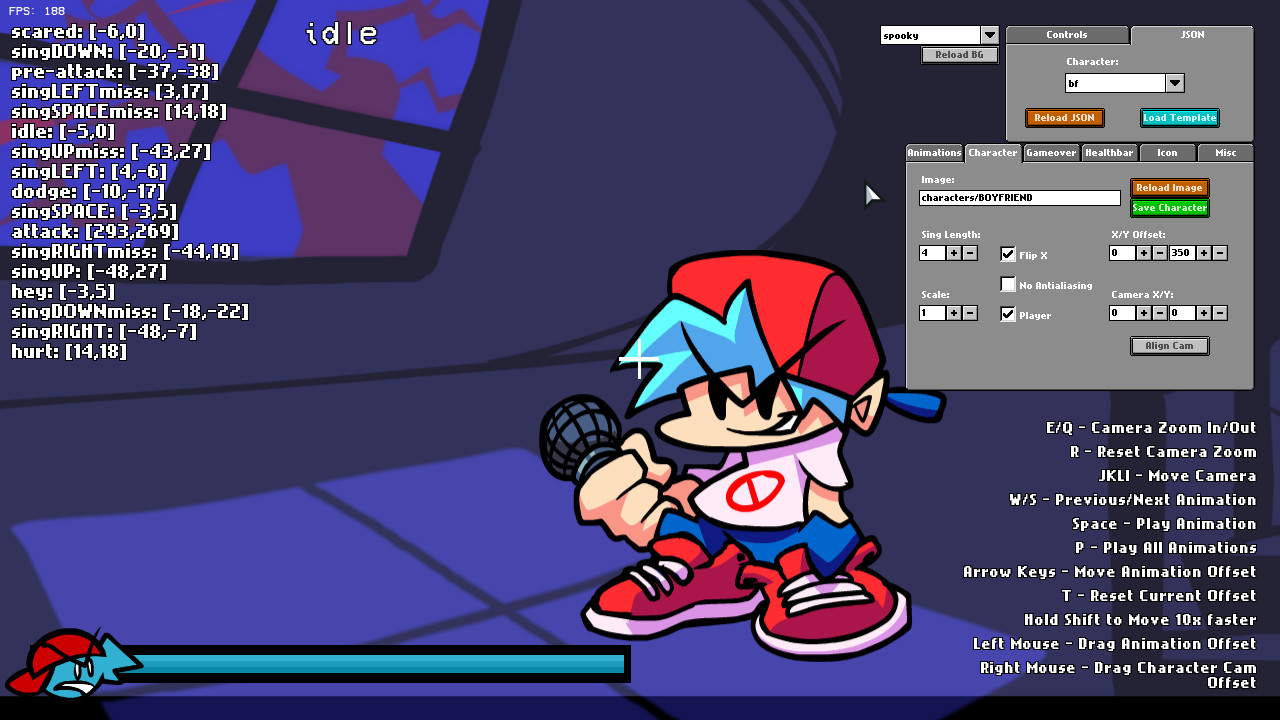Decrease Y Offset (350) with minus button
Screen dimensions: 1280x720
[x=1220, y=253]
